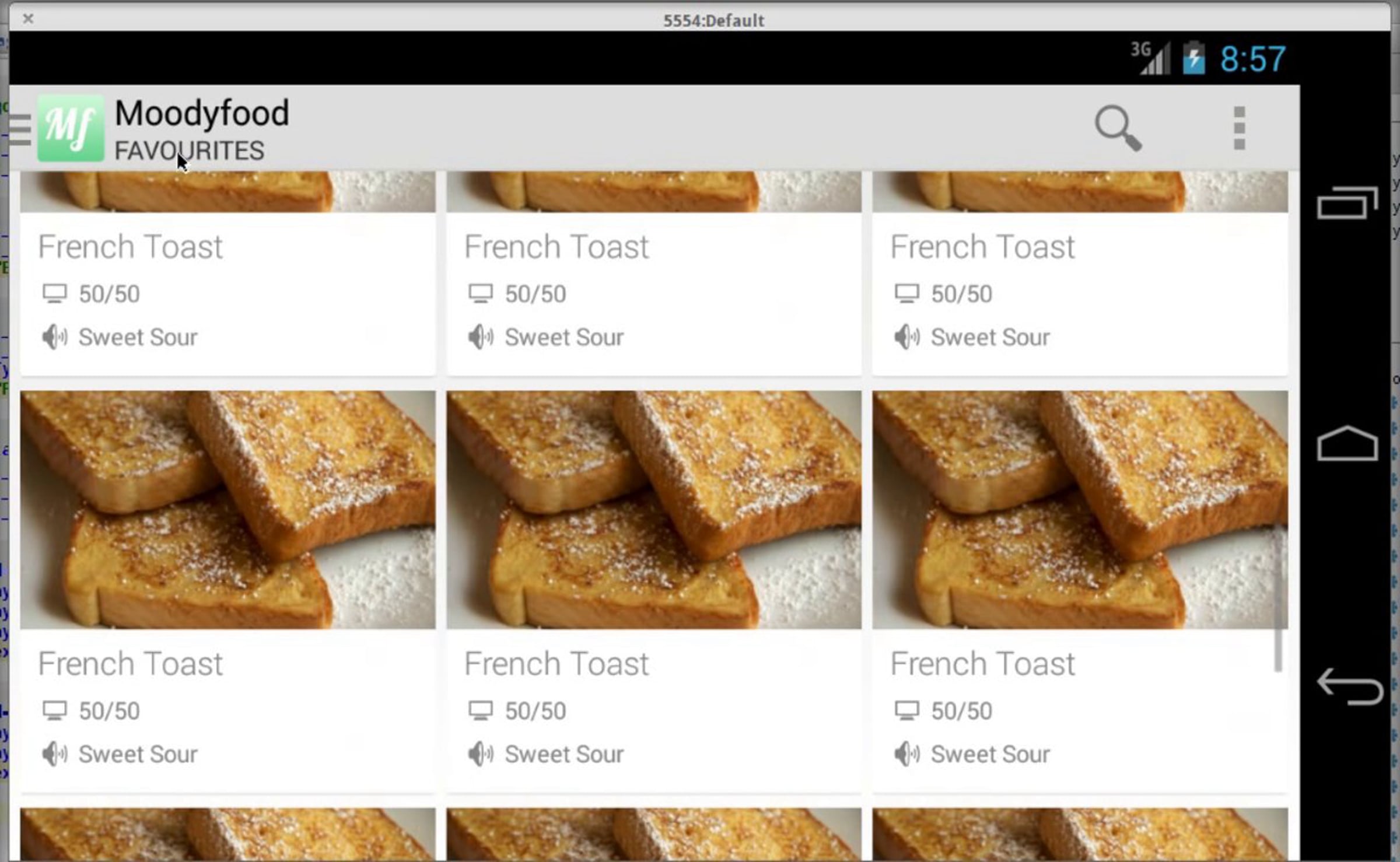
Task: Click the top-right French Toast card title
Action: [x=982, y=247]
